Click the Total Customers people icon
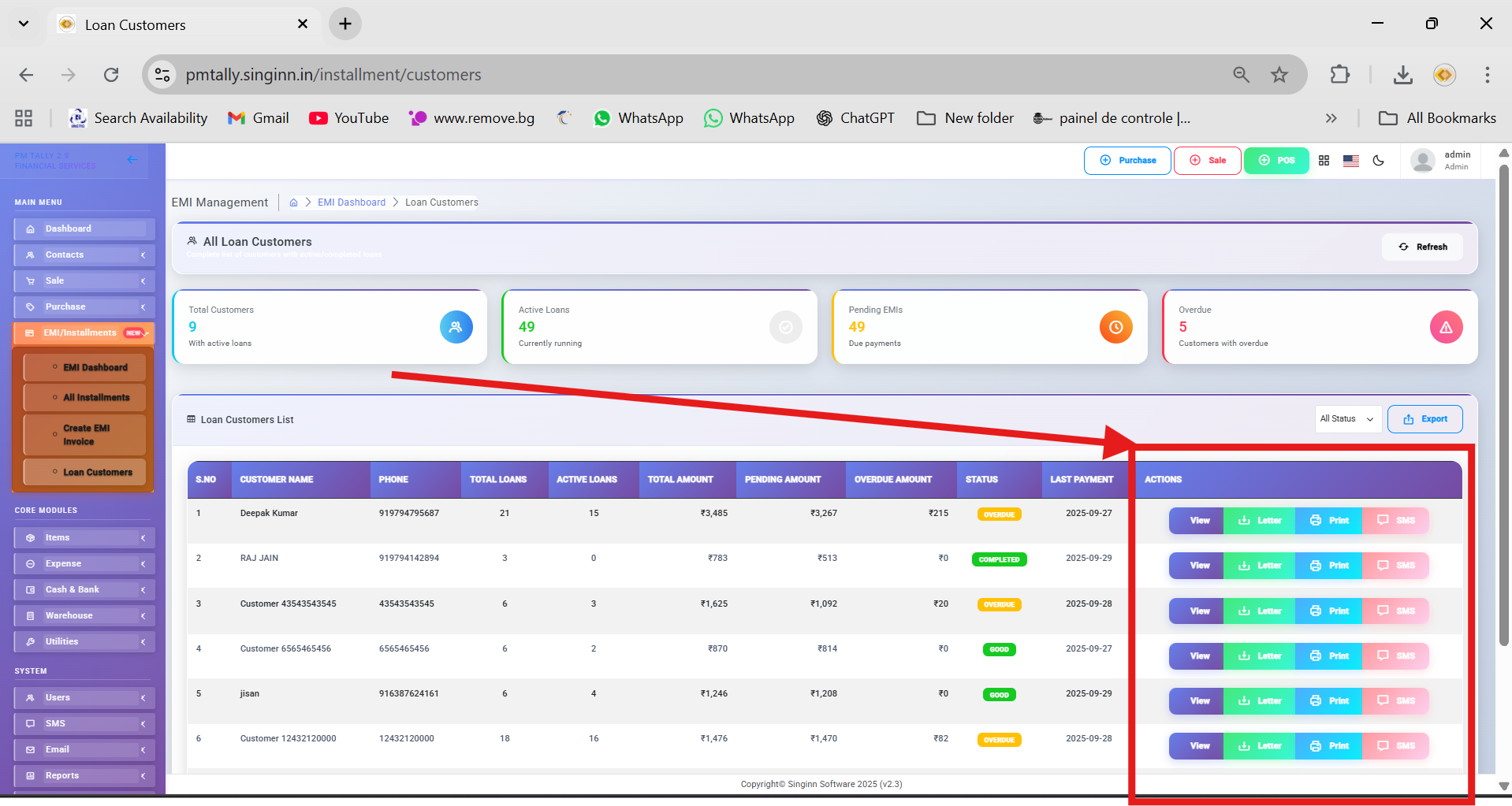Viewport: 1512px width, 806px height. 456,327
